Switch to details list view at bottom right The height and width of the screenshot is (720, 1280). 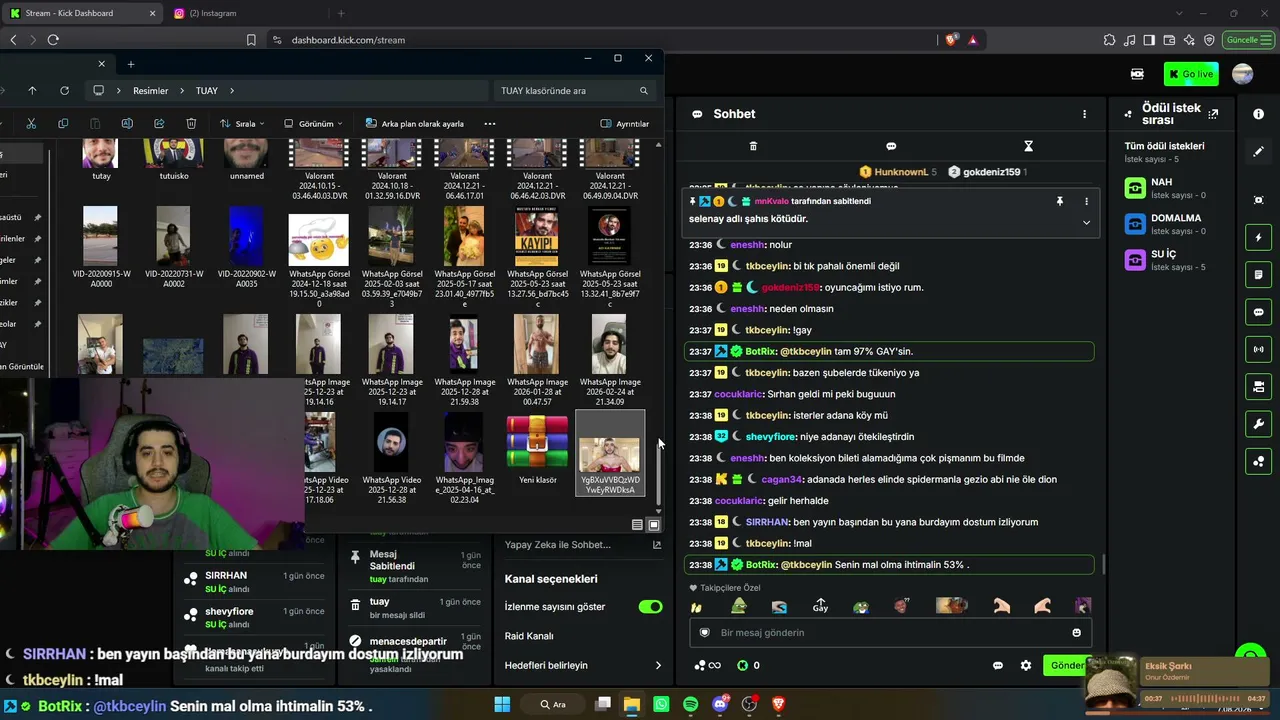(x=637, y=524)
